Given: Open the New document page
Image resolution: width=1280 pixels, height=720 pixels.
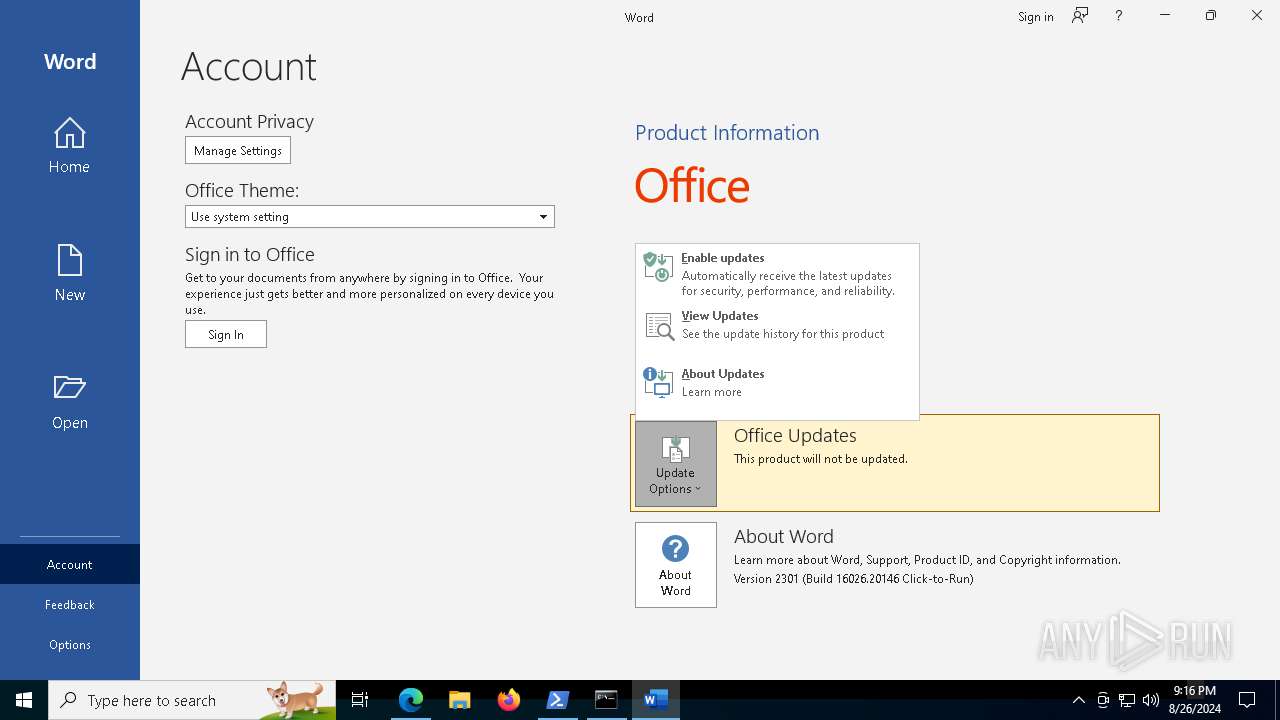Looking at the screenshot, I should [69, 274].
